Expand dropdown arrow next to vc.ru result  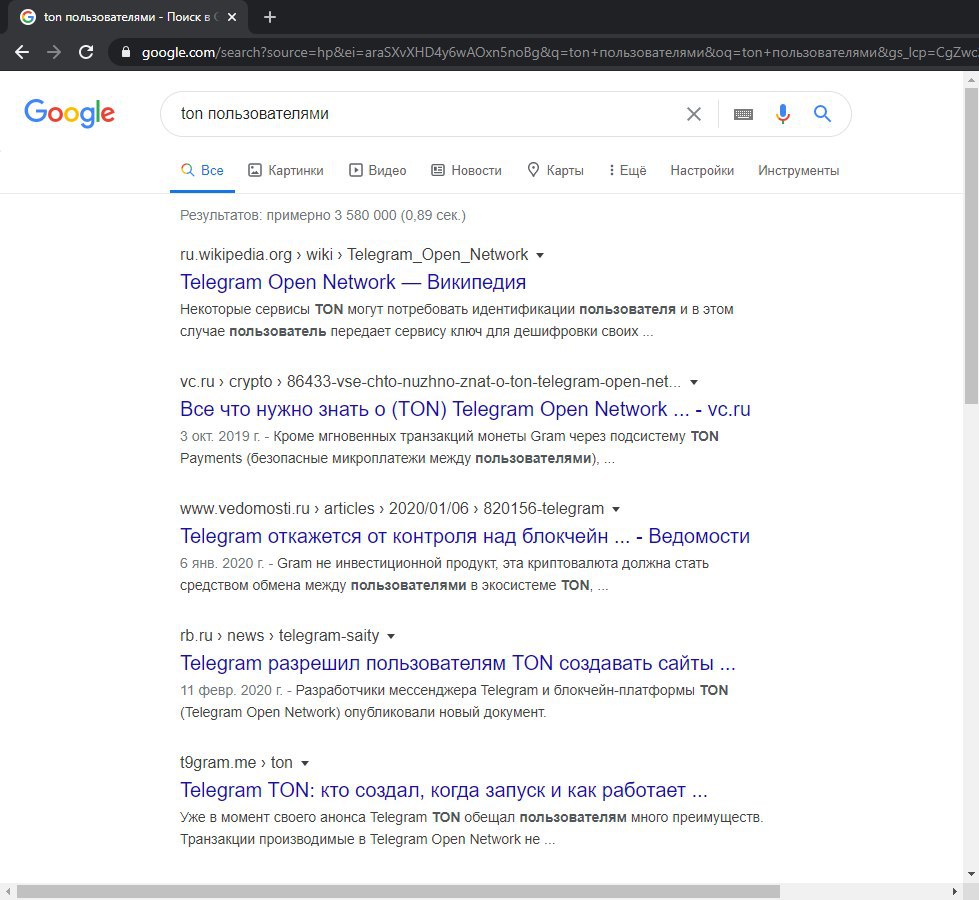(694, 382)
